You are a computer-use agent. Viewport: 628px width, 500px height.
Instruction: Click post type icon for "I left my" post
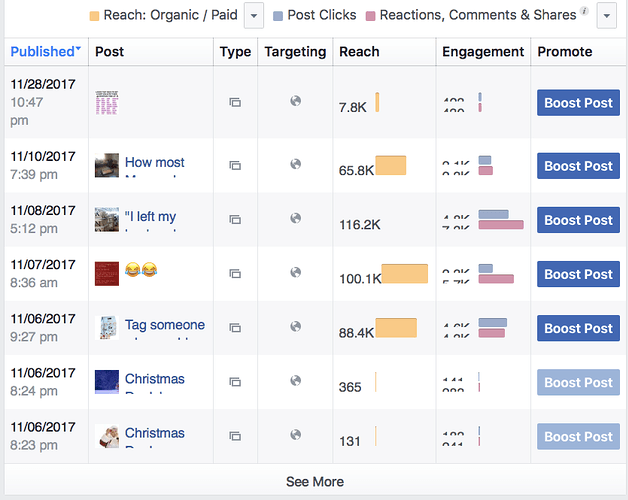coord(235,220)
